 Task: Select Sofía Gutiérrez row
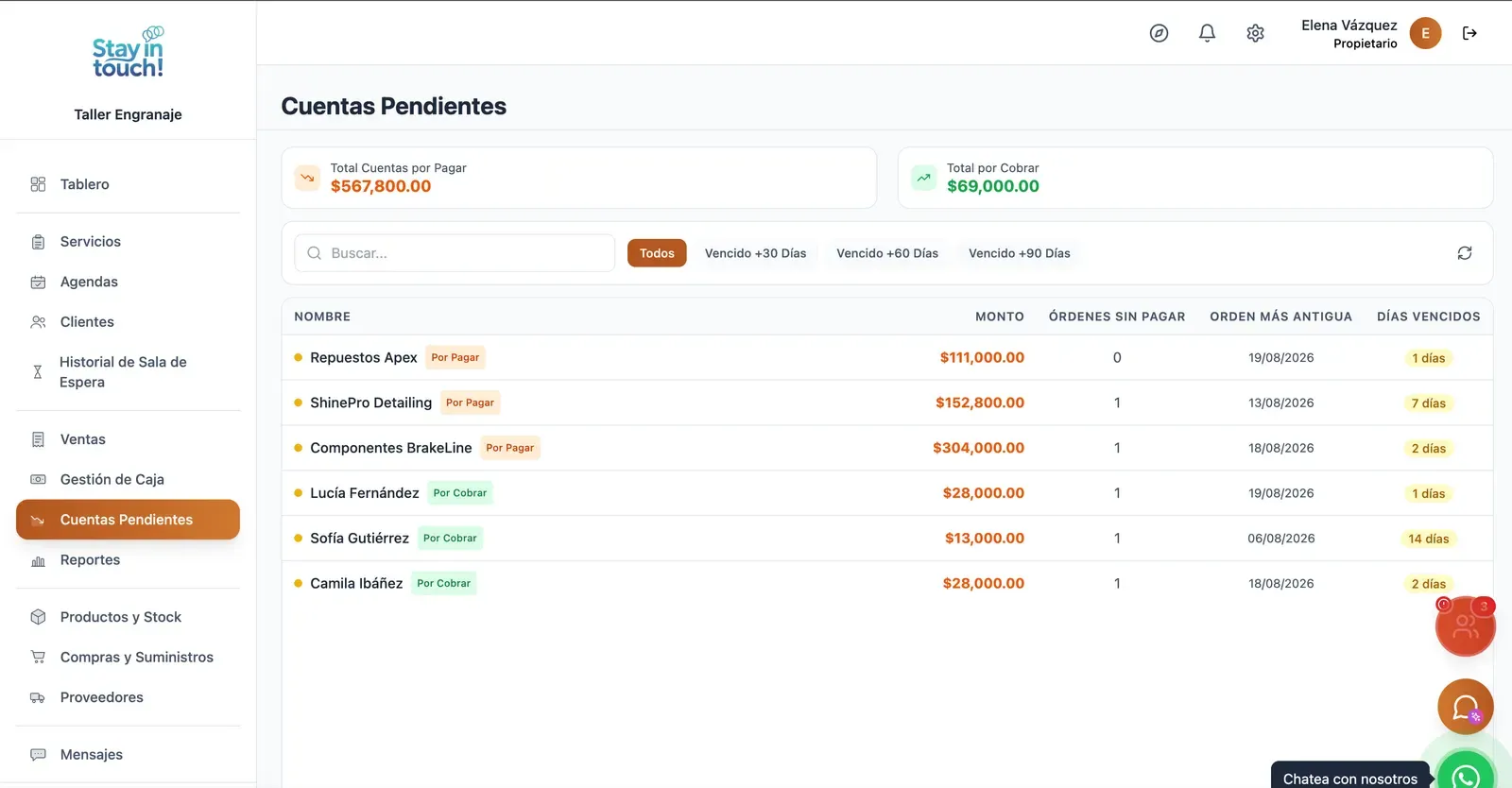(887, 539)
